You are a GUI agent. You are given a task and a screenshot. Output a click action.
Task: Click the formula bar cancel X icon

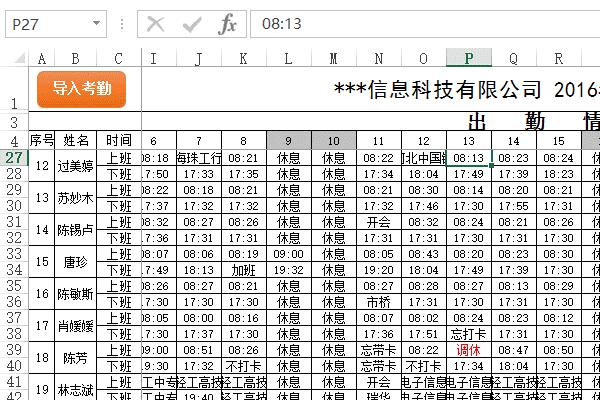pyautogui.click(x=155, y=24)
